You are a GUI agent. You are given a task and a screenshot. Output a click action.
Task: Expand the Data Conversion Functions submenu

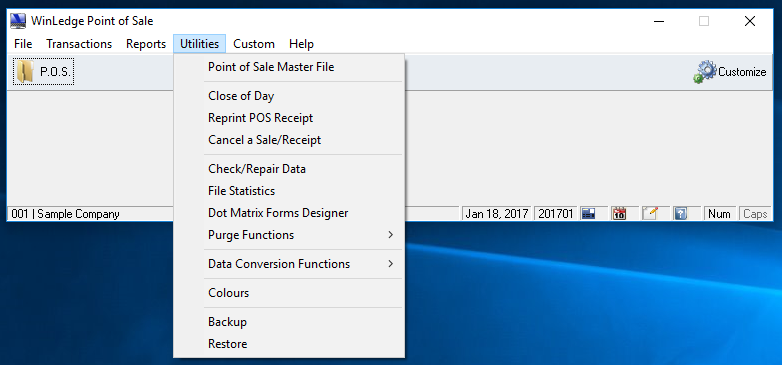pos(289,264)
